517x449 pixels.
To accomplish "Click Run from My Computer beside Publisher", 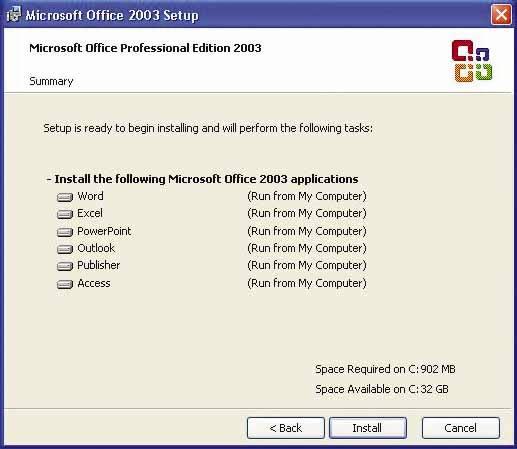I will coord(307,265).
